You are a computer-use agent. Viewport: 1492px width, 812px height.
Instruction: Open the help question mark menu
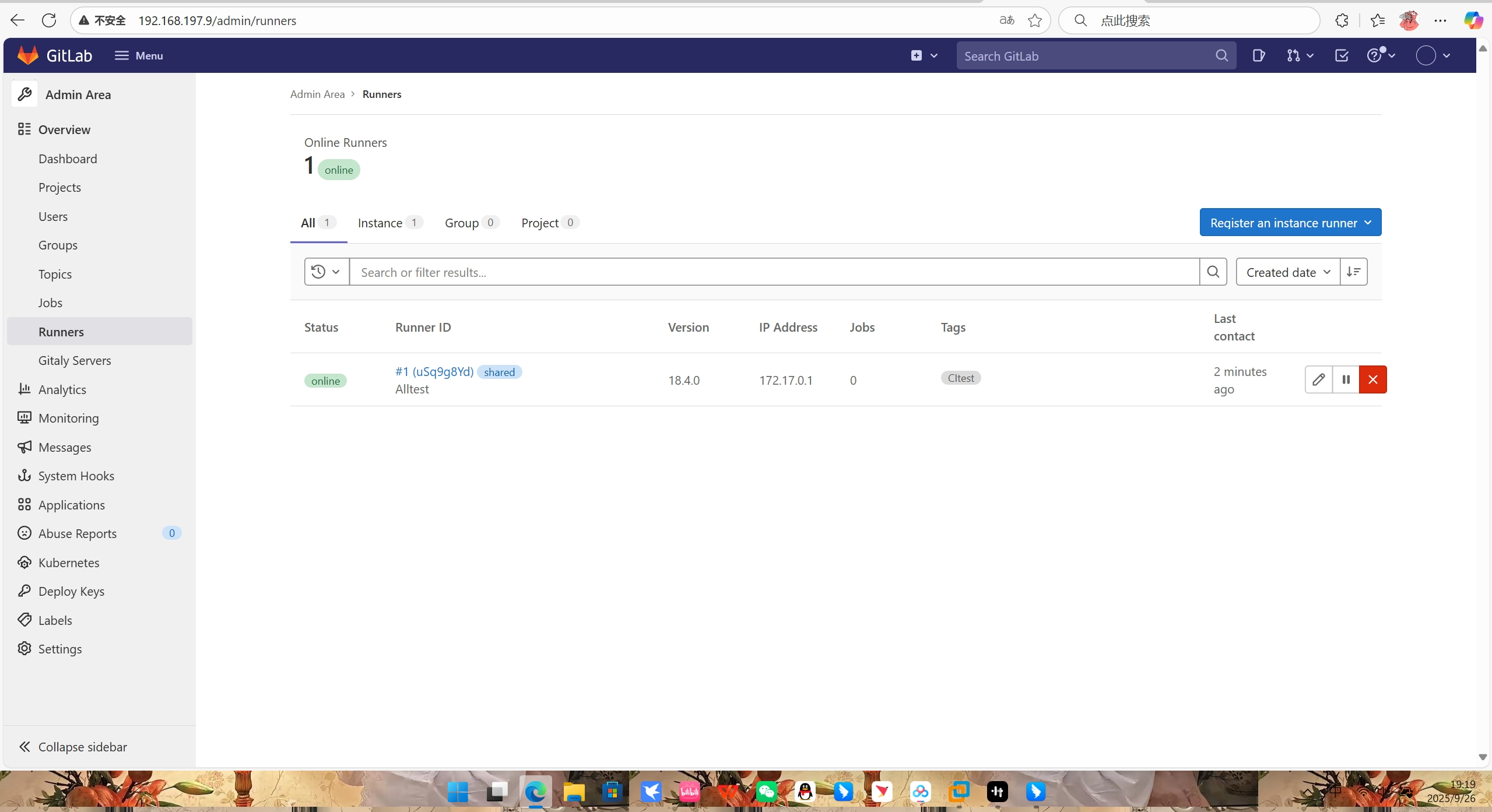tap(1381, 55)
